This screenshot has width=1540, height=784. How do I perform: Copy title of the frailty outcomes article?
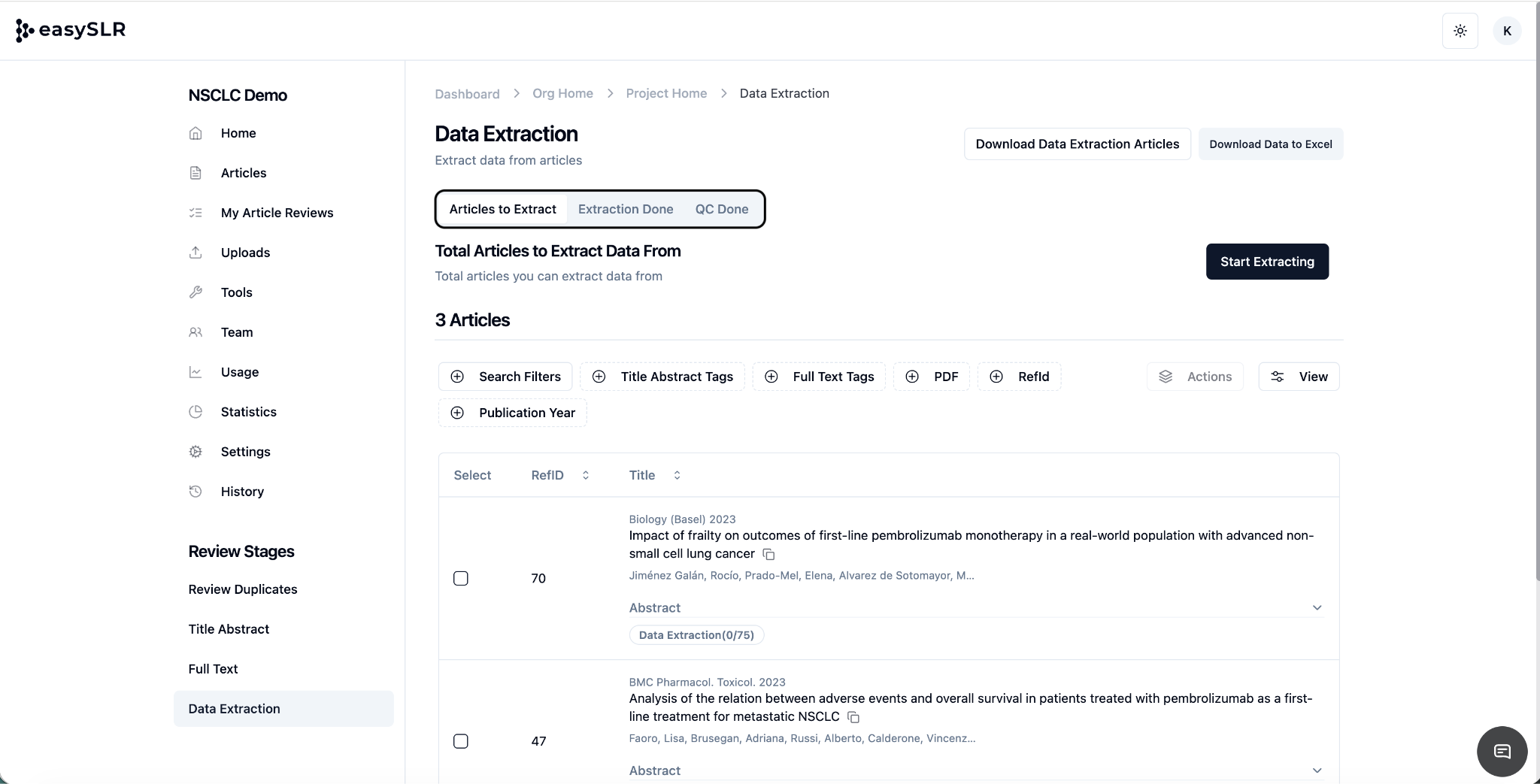click(x=768, y=554)
